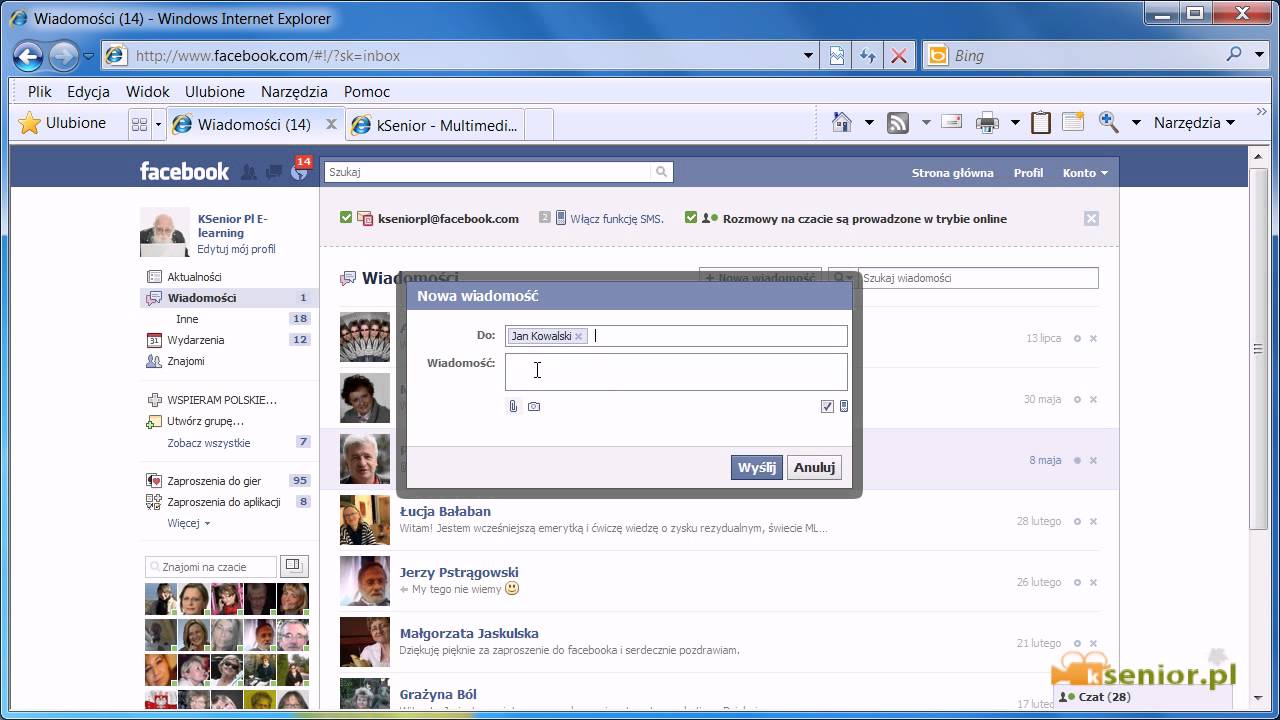
Task: Open friend requests icon in Facebook header
Action: (x=249, y=172)
